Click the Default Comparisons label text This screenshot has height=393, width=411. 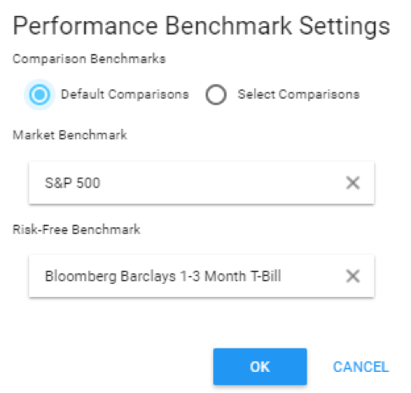[125, 94]
